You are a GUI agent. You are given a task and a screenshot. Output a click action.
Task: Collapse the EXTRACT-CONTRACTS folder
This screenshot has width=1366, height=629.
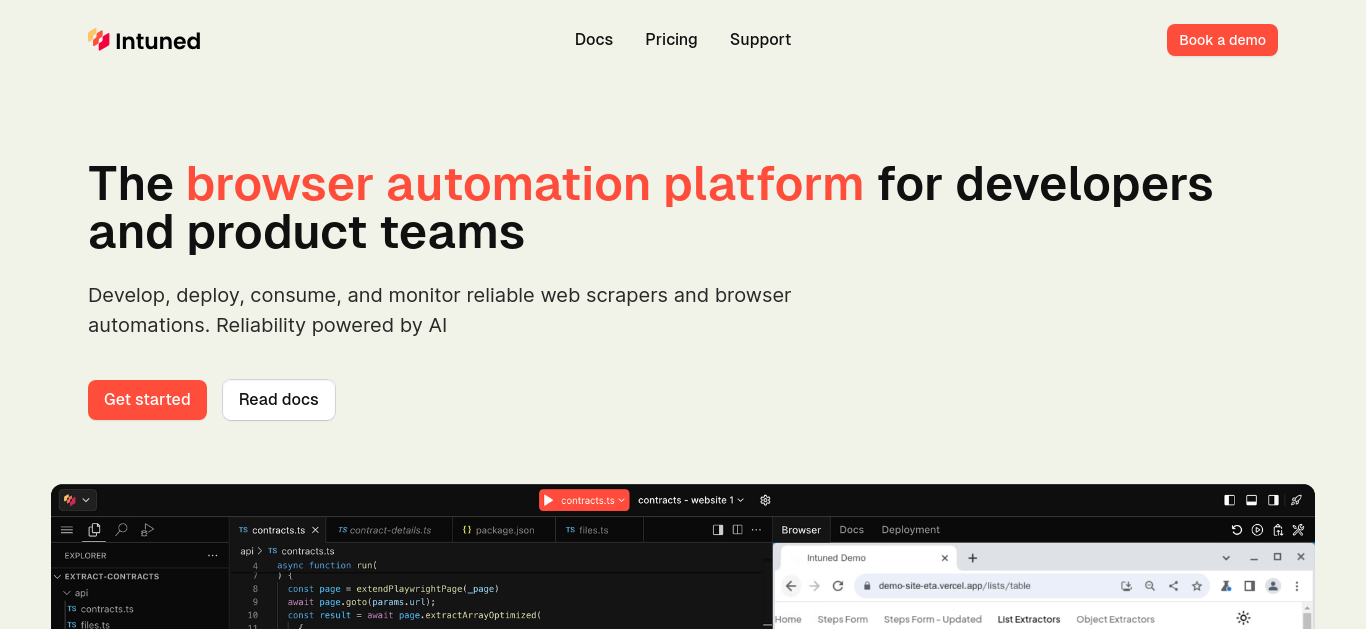click(106, 577)
